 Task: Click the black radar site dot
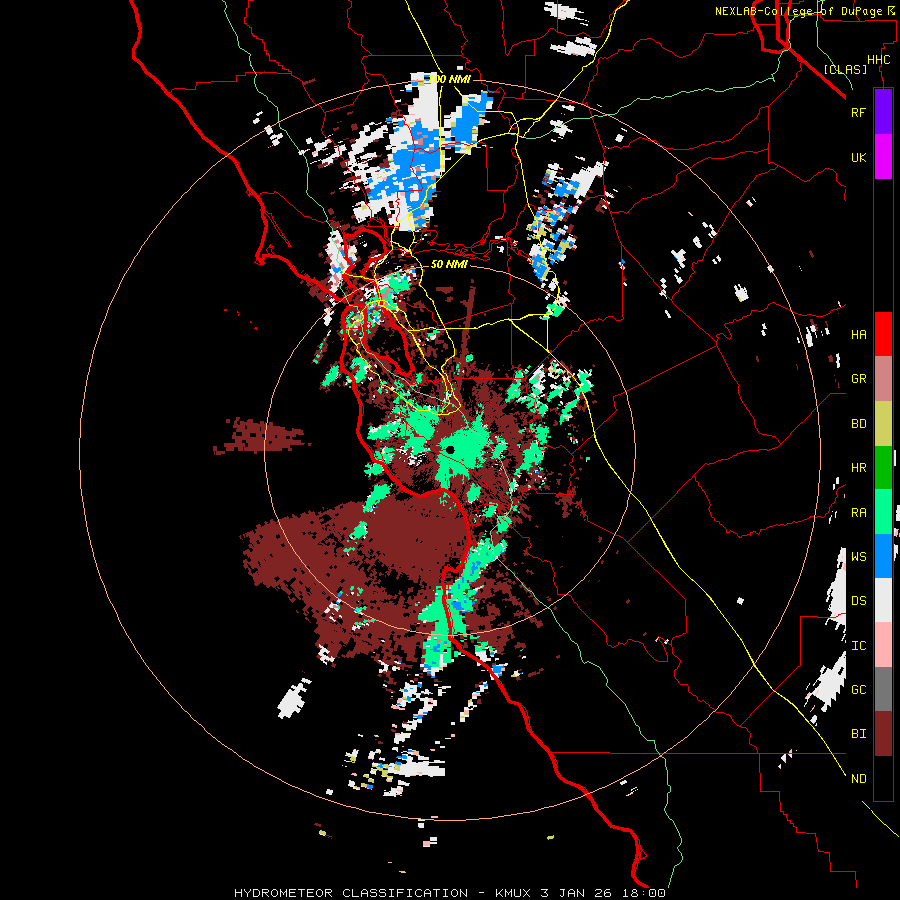click(x=450, y=450)
